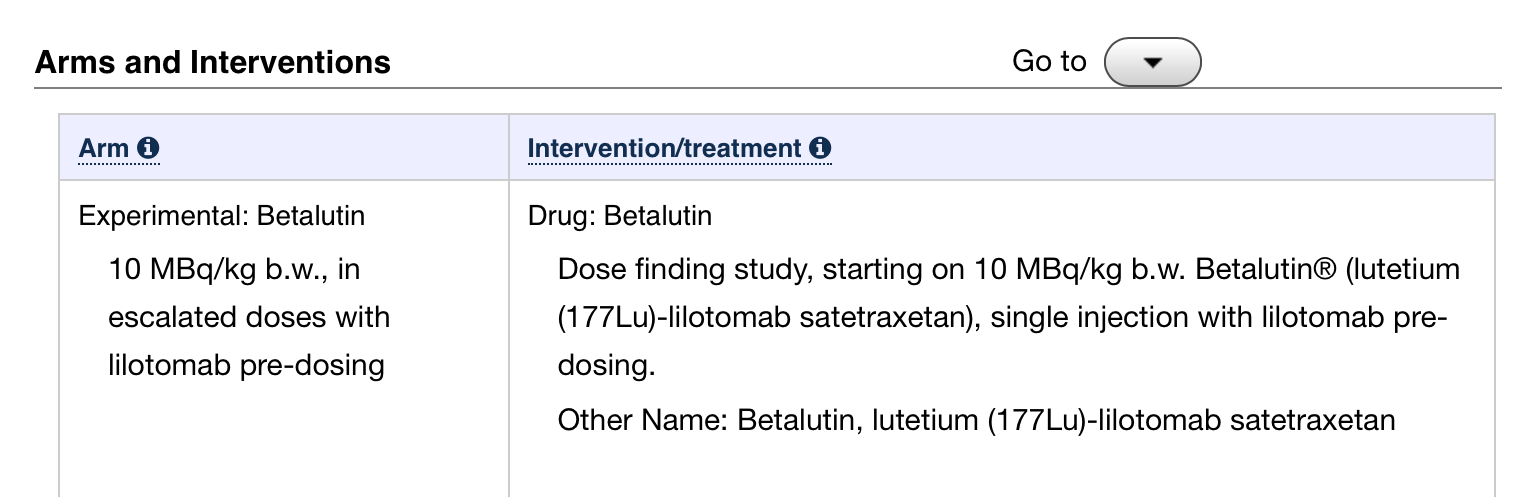Click 'lilotomab pre-dosing' line in Arm cell

click(246, 365)
